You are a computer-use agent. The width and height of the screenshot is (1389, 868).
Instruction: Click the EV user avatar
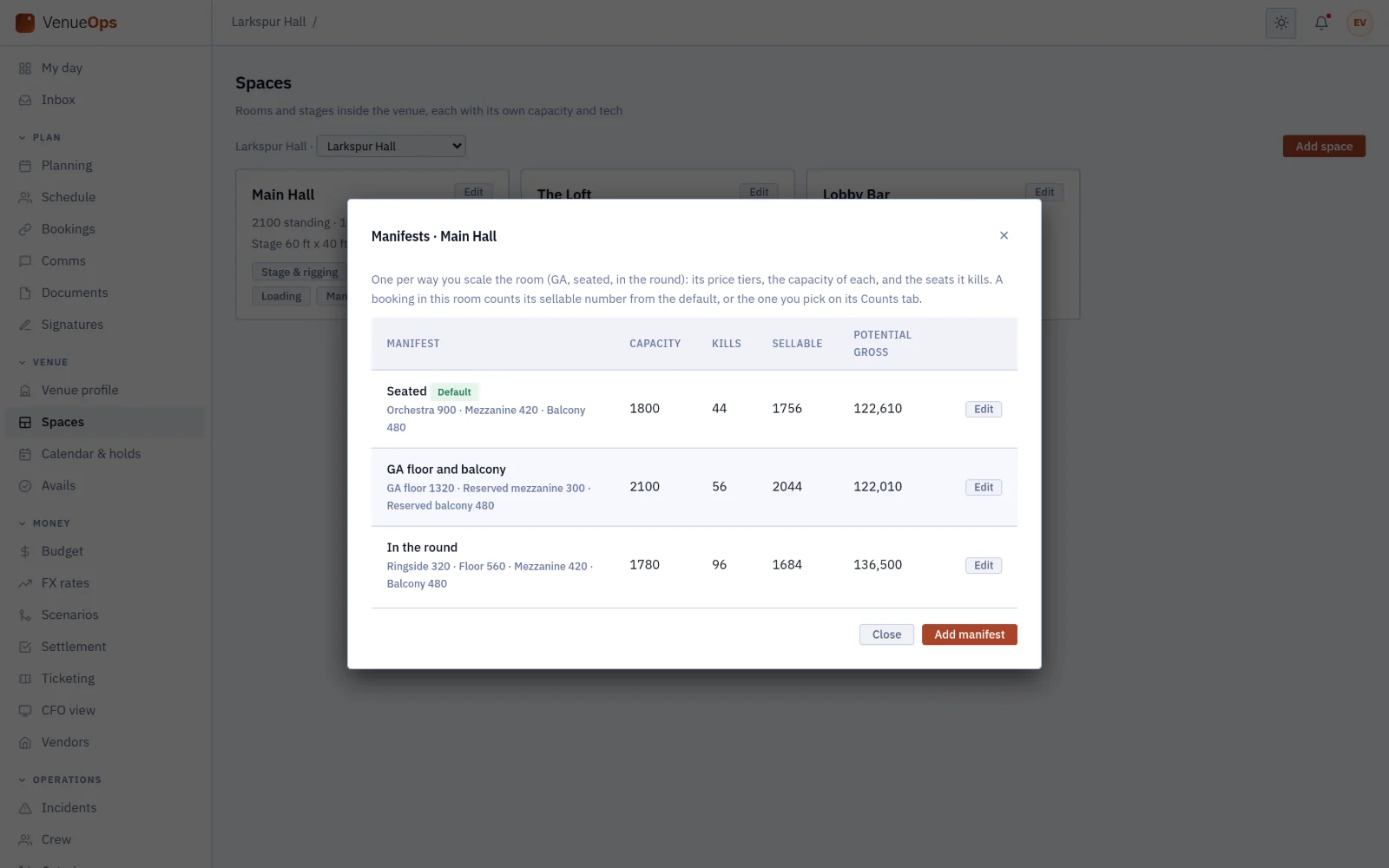pyautogui.click(x=1359, y=23)
